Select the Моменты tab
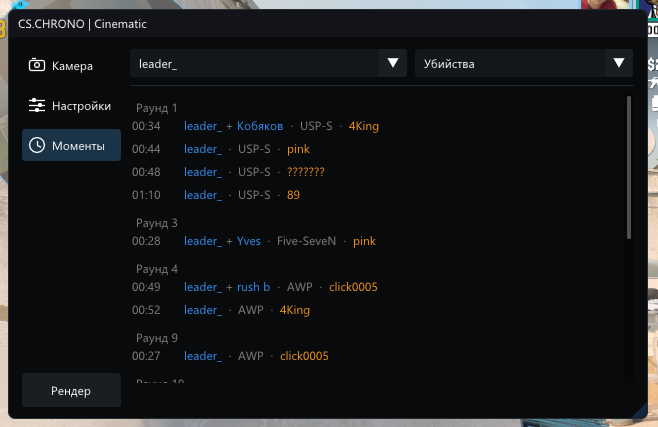Image resolution: width=658 pixels, height=427 pixels. tap(71, 145)
